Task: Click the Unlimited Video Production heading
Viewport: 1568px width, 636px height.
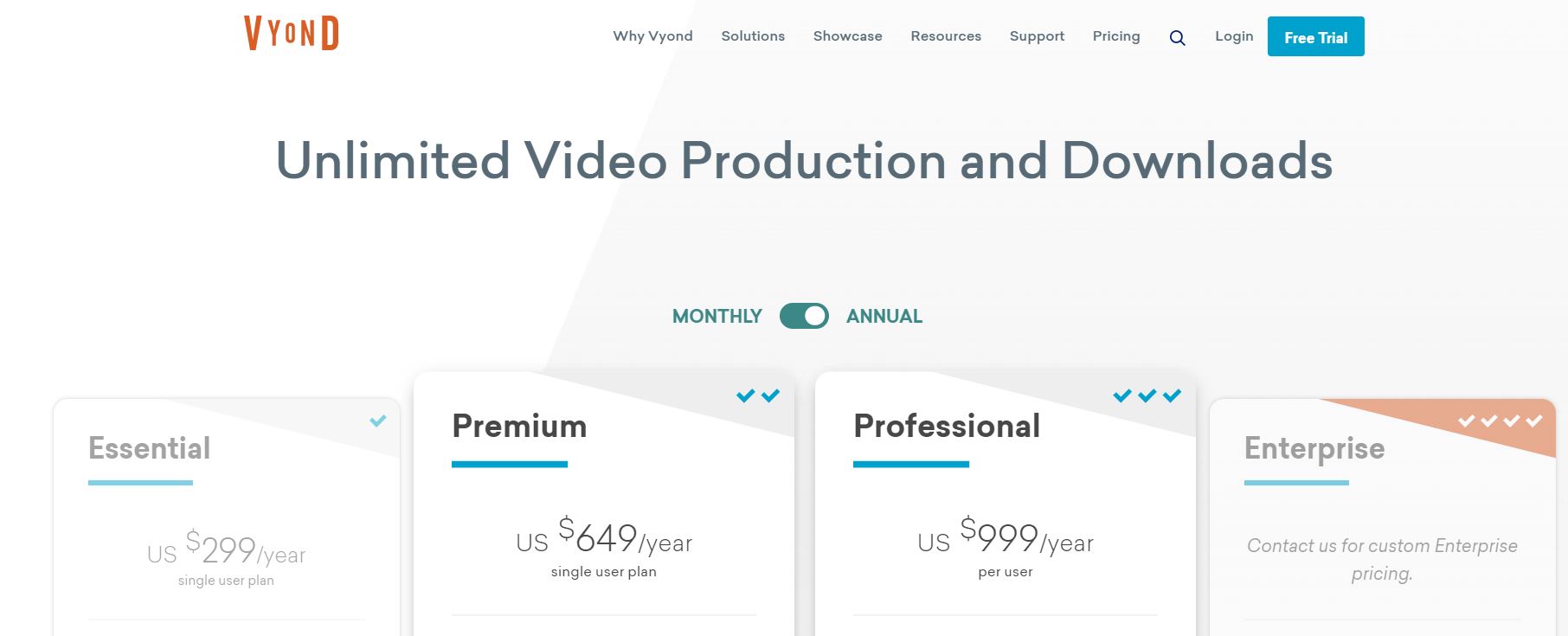Action: coord(804,161)
